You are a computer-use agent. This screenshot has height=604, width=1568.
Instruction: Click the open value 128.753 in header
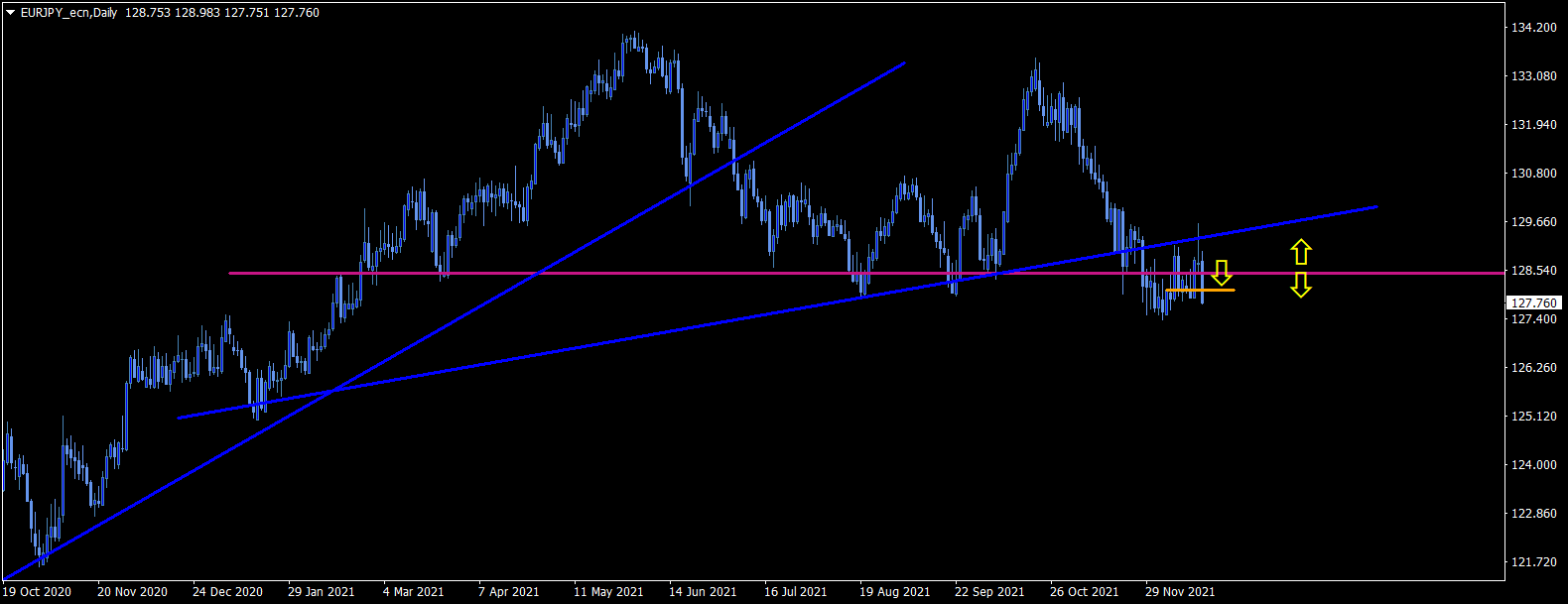tap(148, 13)
